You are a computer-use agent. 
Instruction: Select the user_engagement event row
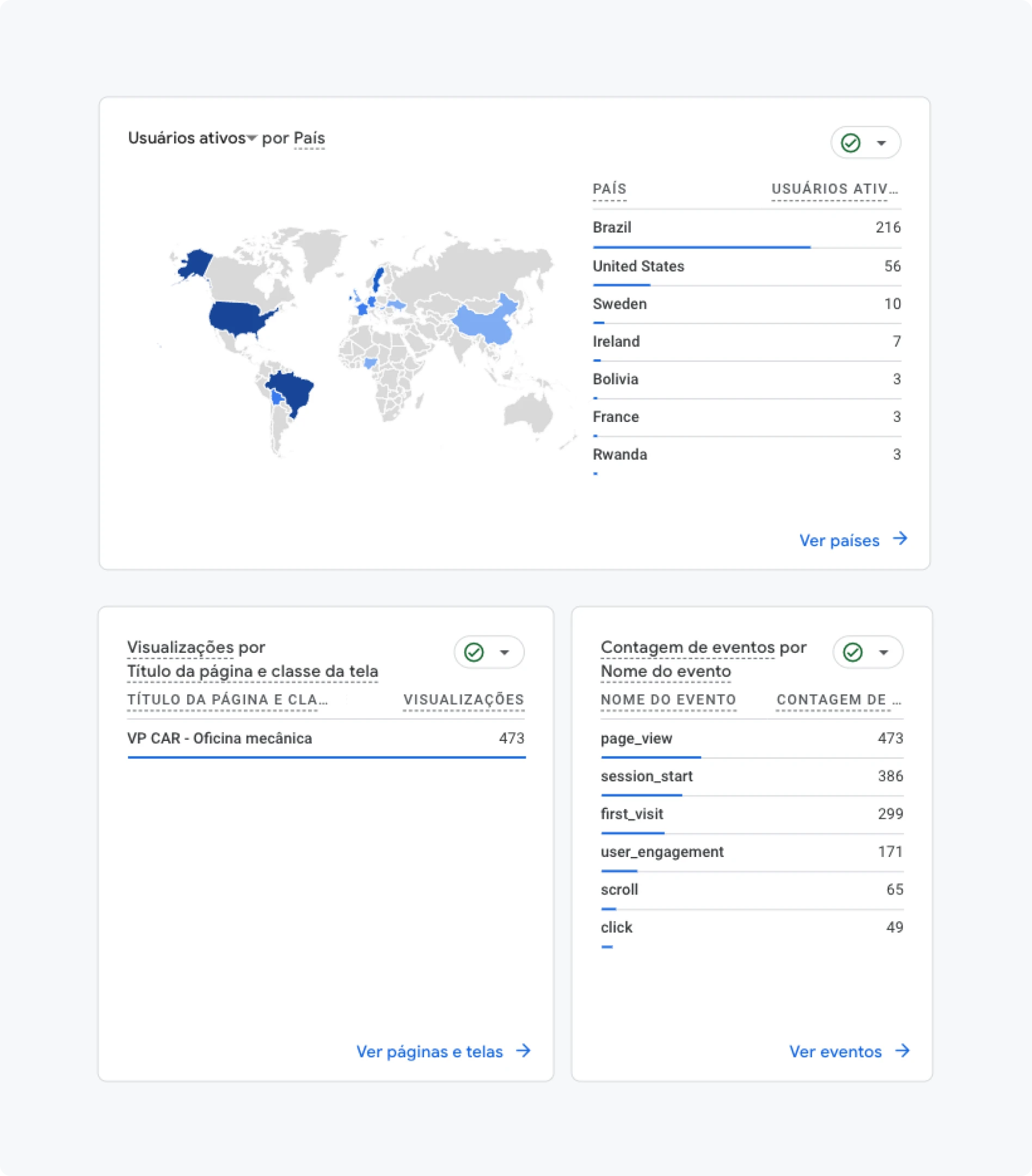[752, 853]
